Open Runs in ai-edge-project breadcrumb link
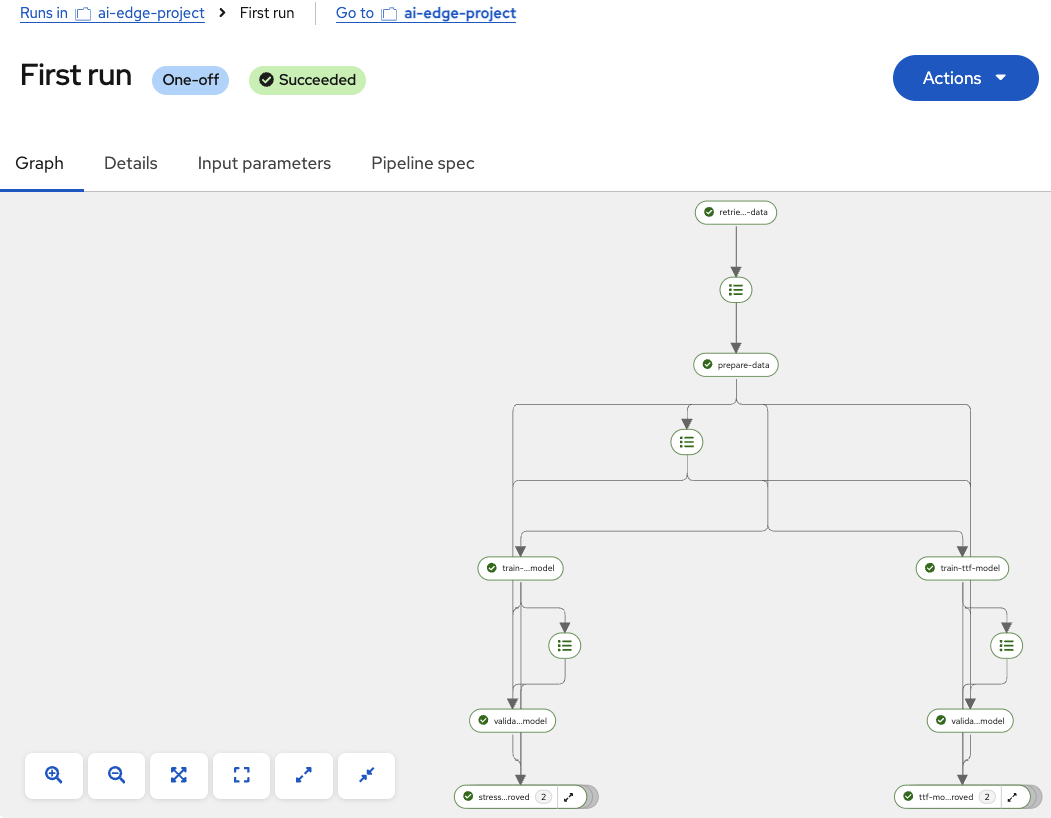This screenshot has width=1051, height=818. [112, 13]
